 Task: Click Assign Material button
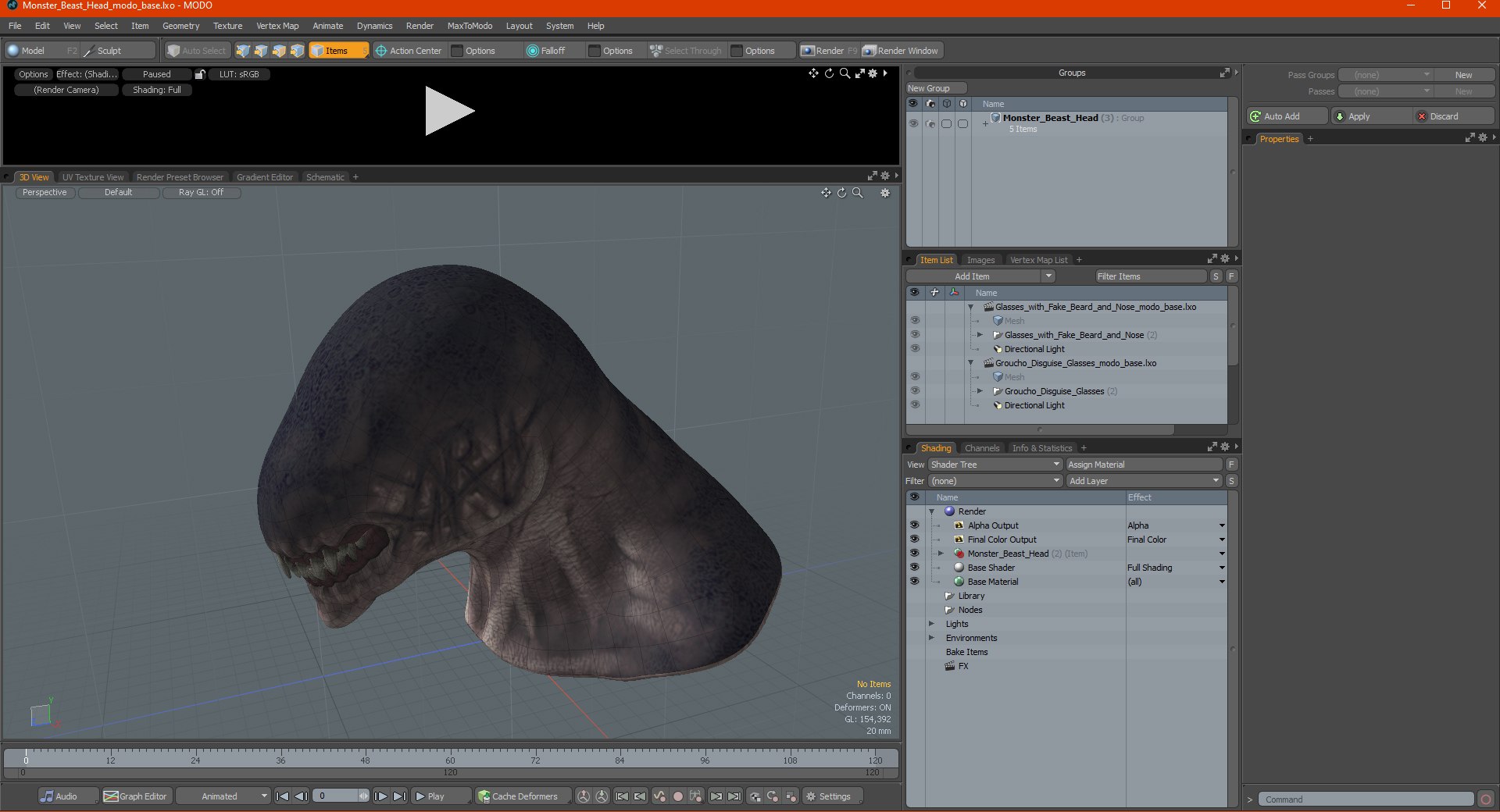pyautogui.click(x=1144, y=465)
